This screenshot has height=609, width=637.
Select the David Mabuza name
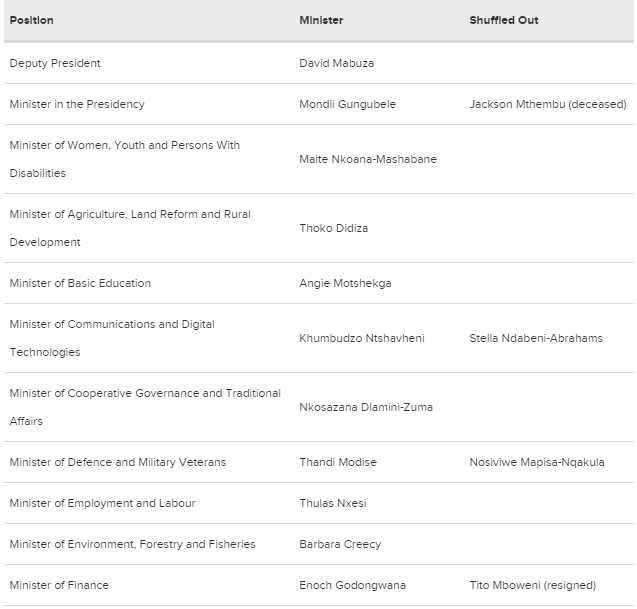(336, 63)
